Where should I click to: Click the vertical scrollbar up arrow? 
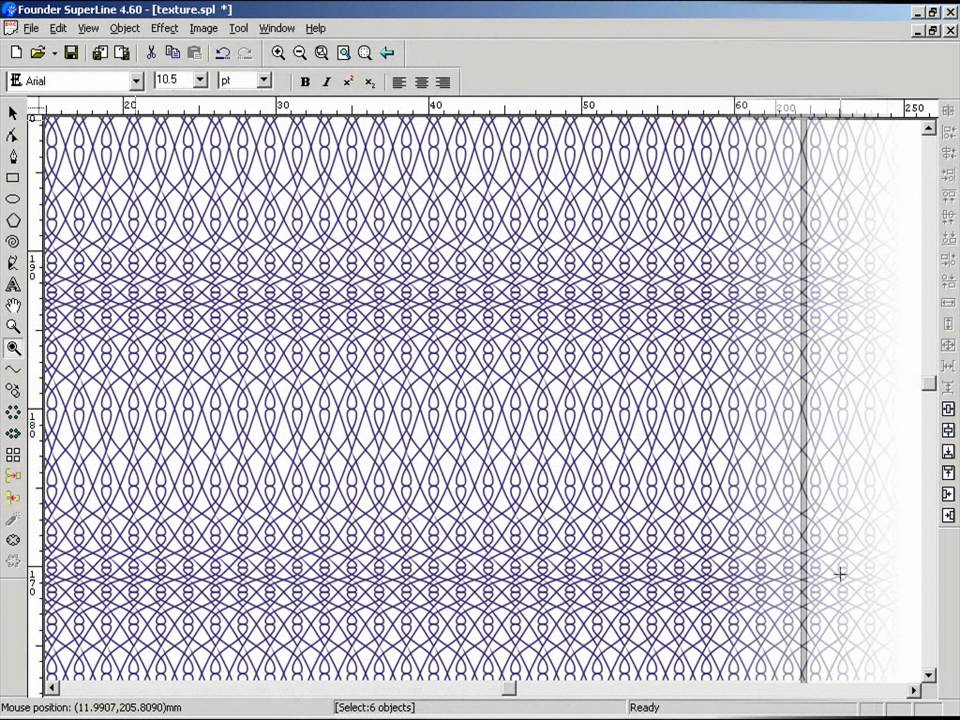tap(929, 127)
